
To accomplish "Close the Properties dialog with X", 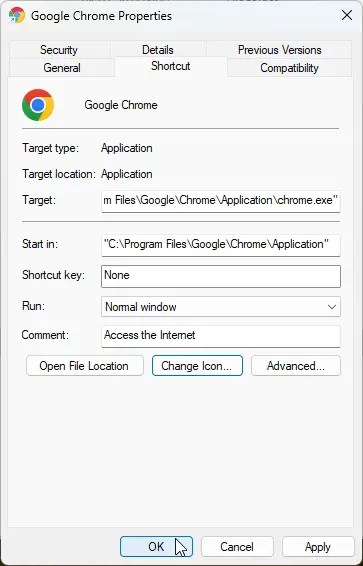I will [x=347, y=15].
